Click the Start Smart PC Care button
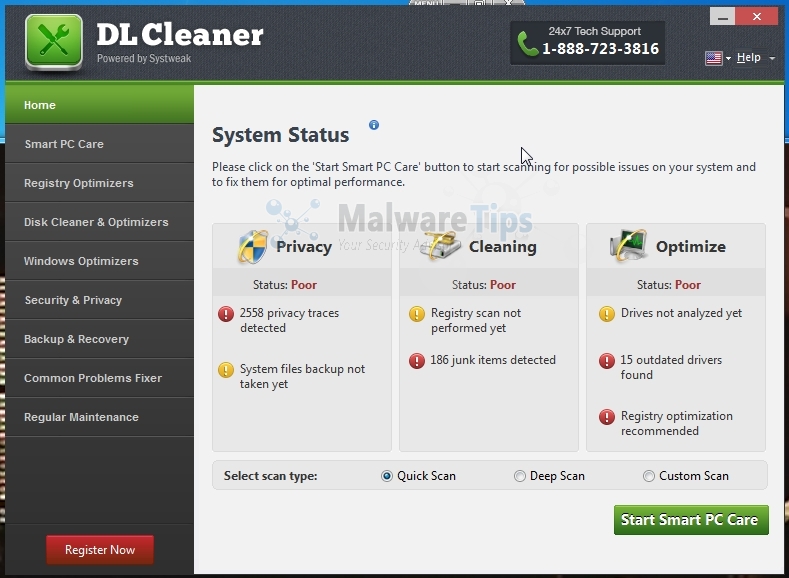 tap(691, 520)
